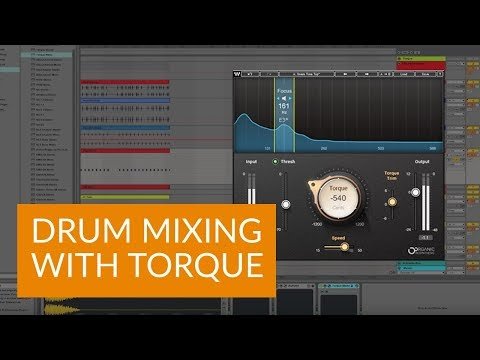The height and width of the screenshot is (360, 480).
Task: Click the yellow waveform in DAW clip view
Action: [61, 309]
